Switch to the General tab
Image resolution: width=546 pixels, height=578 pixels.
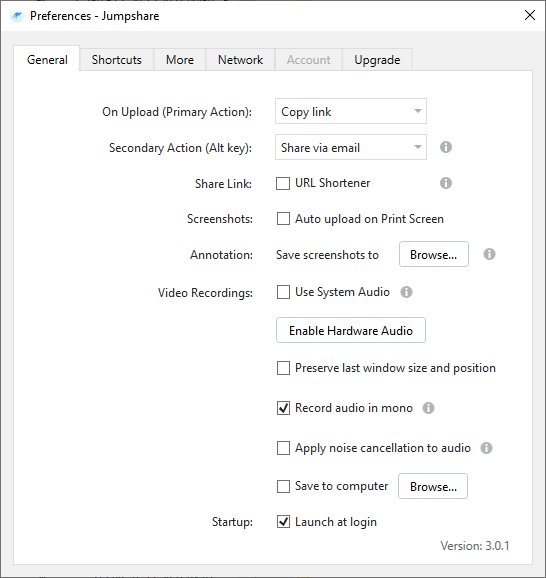(47, 59)
